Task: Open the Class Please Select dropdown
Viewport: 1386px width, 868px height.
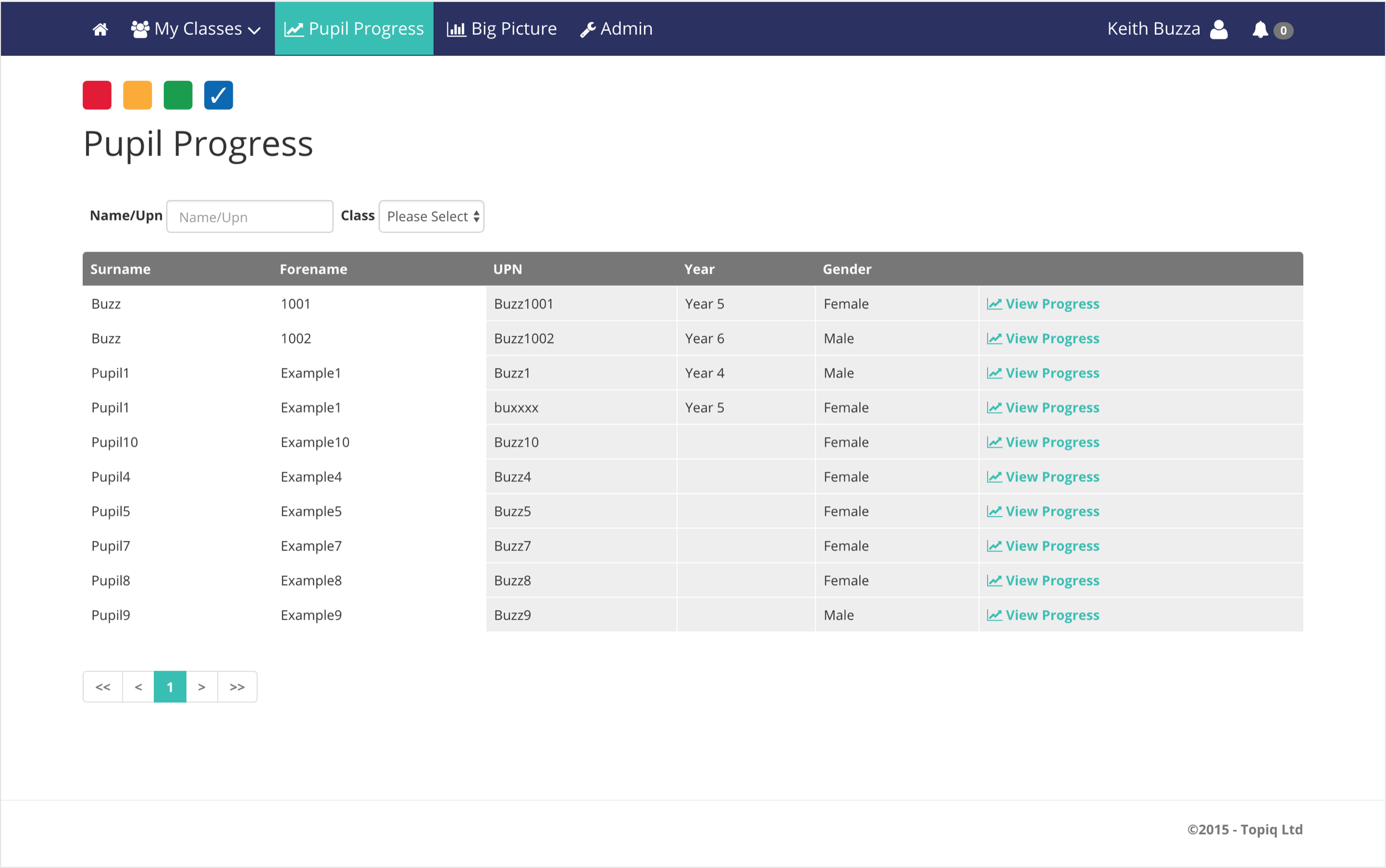Action: click(x=432, y=217)
